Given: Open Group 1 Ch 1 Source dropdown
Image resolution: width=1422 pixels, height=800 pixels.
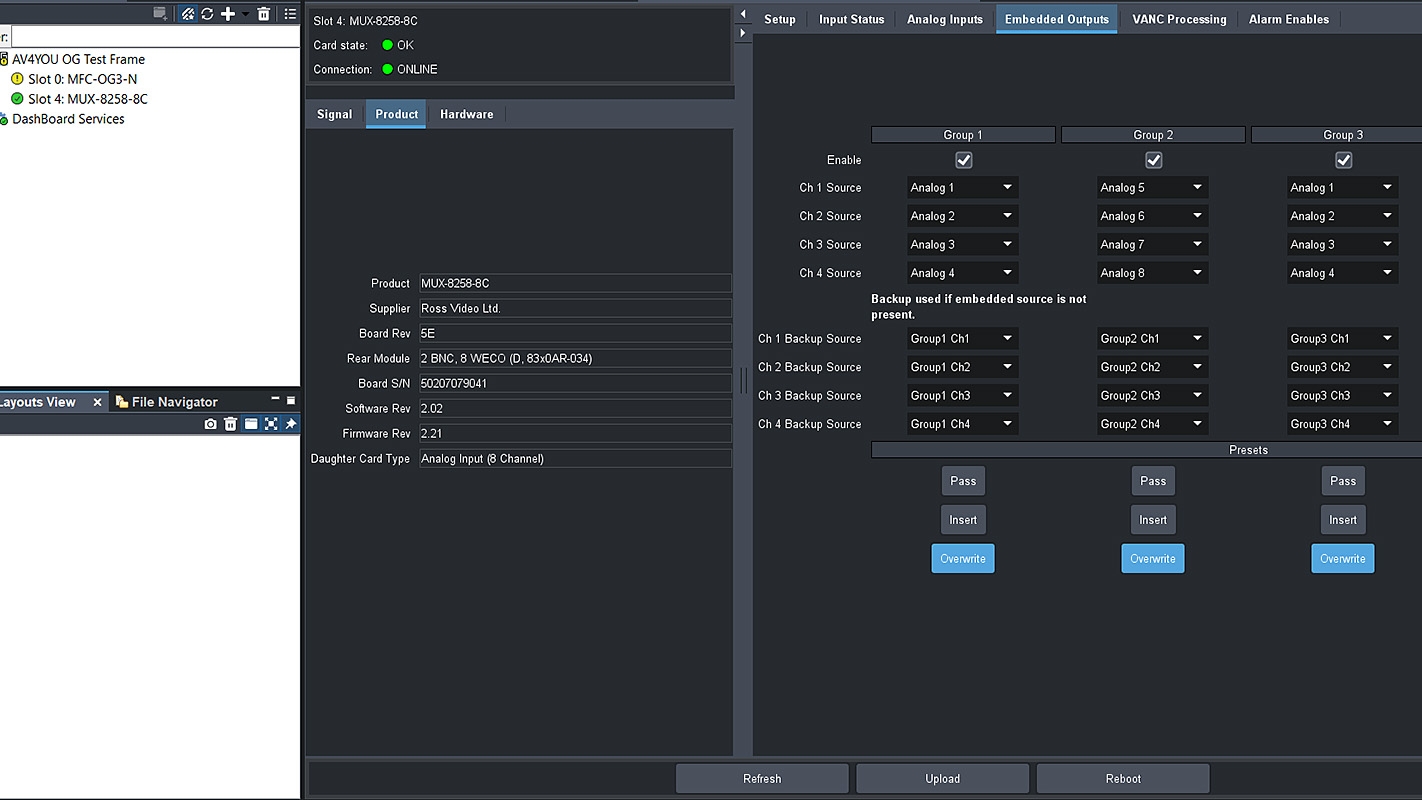Looking at the screenshot, I should pos(962,188).
